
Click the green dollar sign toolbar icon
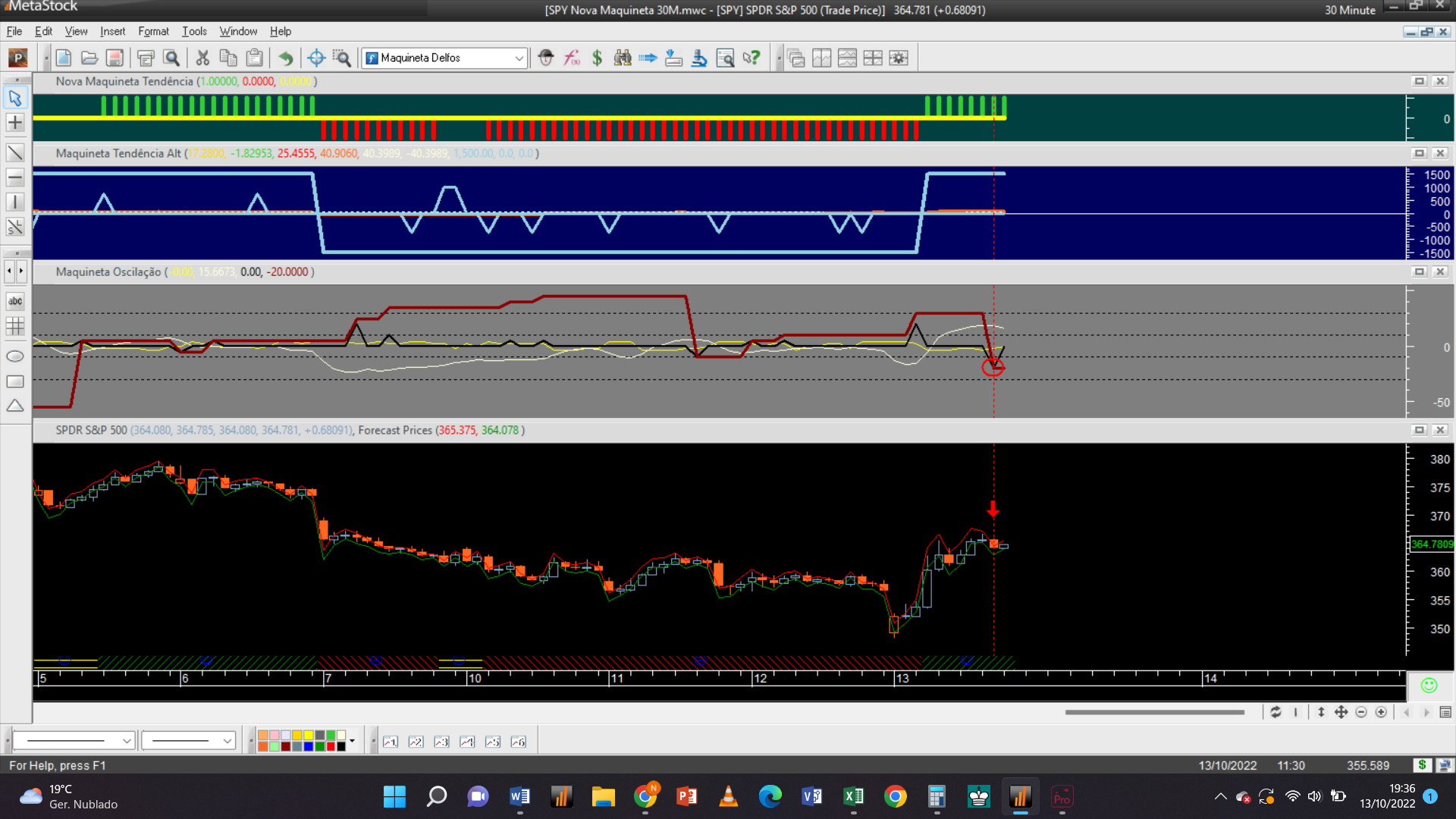597,58
